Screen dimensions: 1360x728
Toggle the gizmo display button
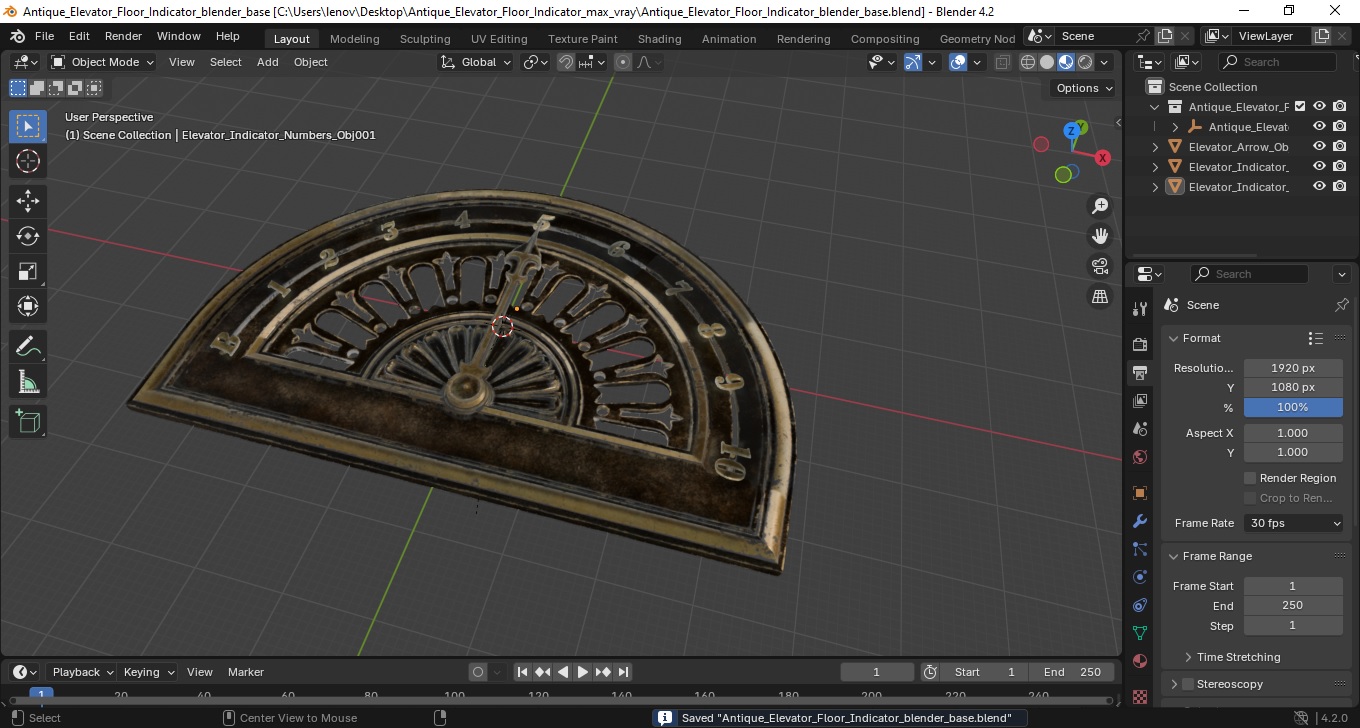point(913,62)
